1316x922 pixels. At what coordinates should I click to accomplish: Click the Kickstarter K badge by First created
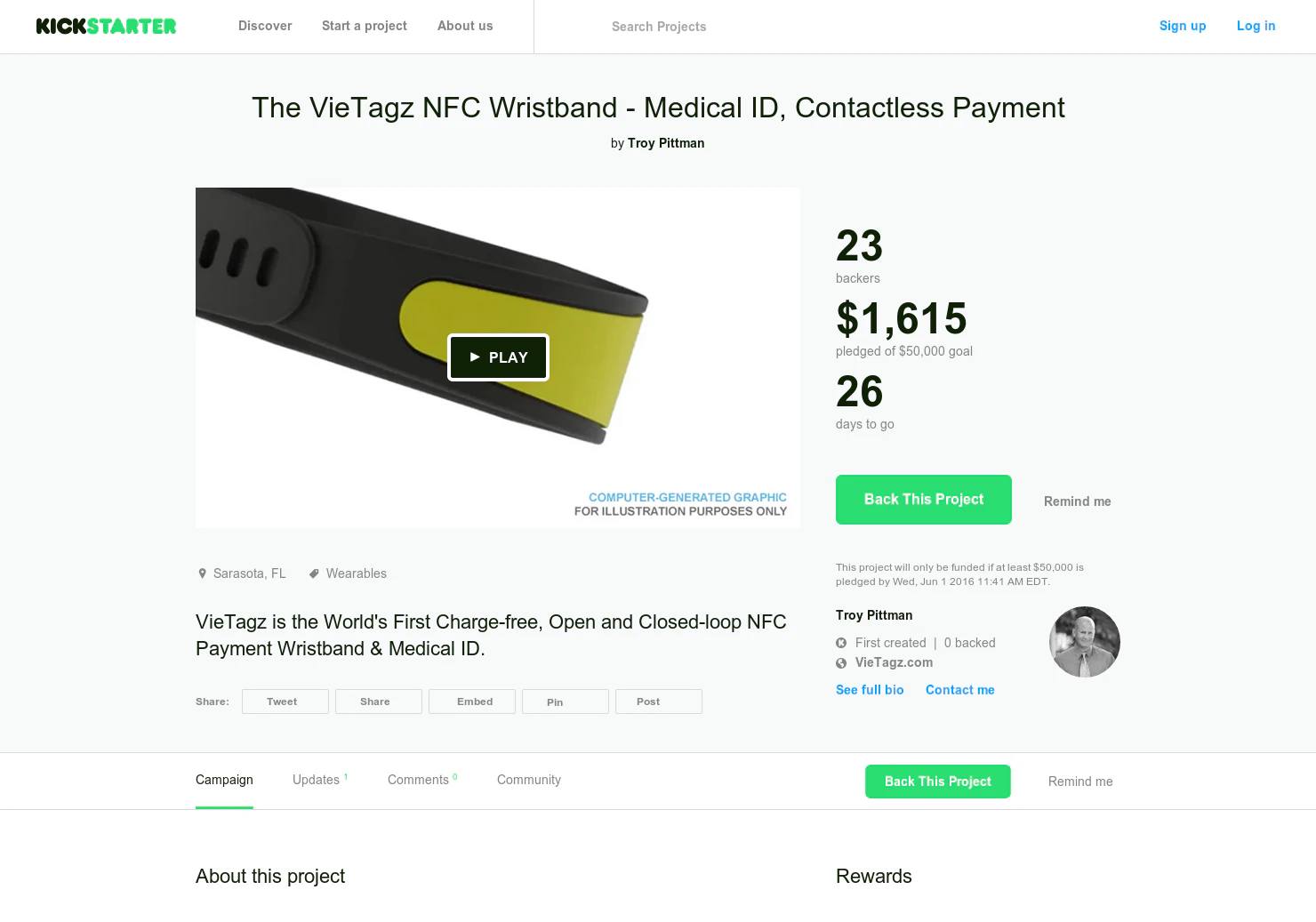click(840, 642)
